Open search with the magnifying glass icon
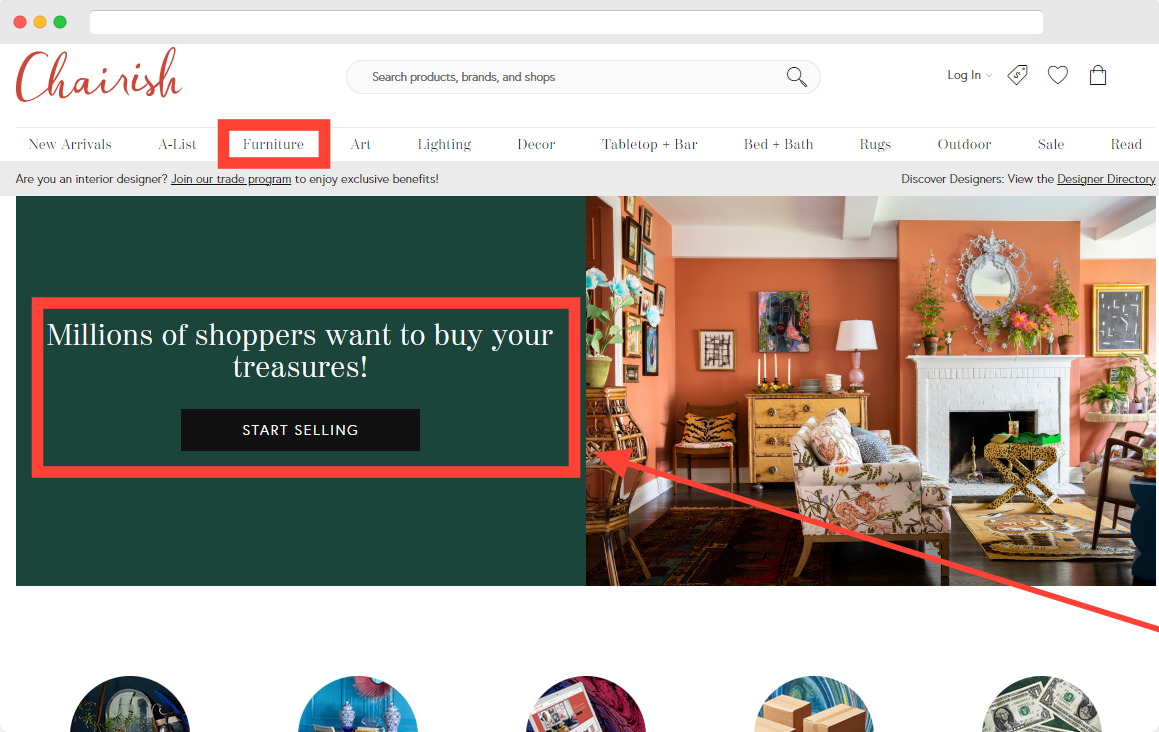 (796, 76)
